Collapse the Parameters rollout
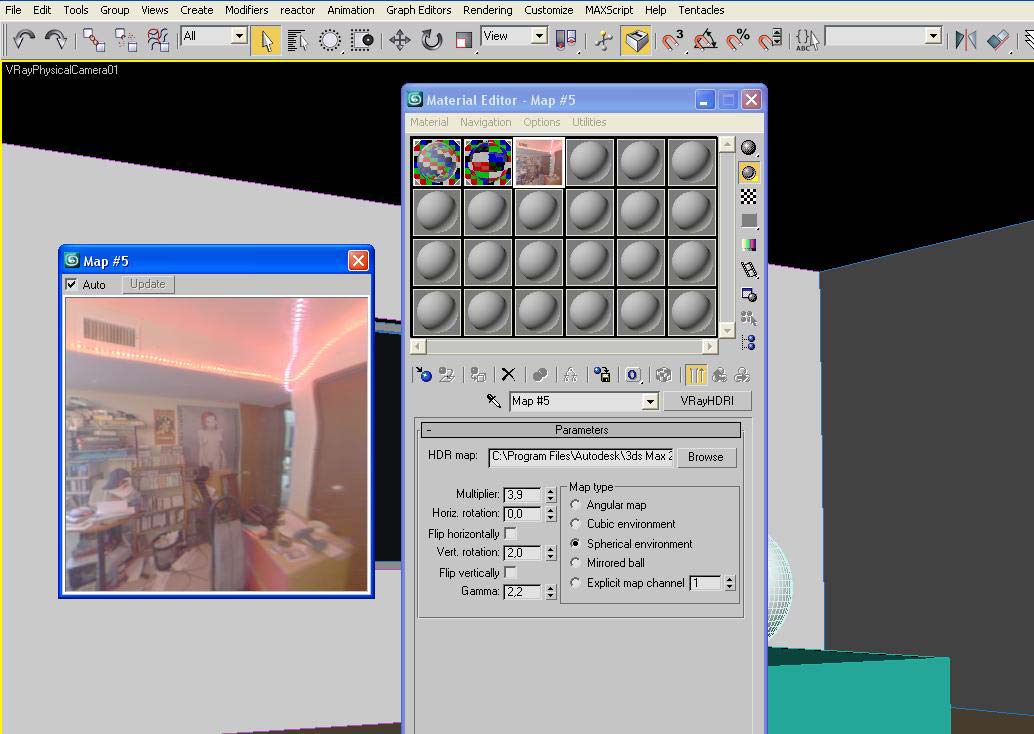 581,430
